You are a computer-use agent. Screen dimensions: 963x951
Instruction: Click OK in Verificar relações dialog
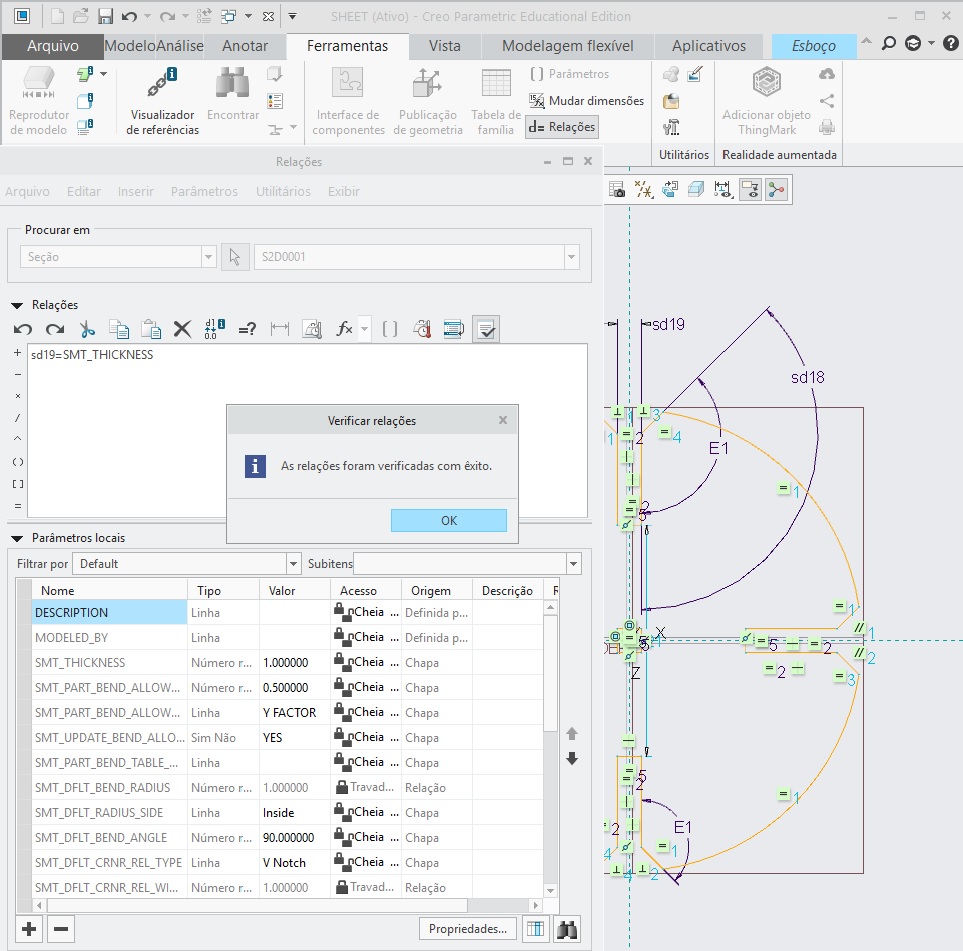(x=448, y=520)
